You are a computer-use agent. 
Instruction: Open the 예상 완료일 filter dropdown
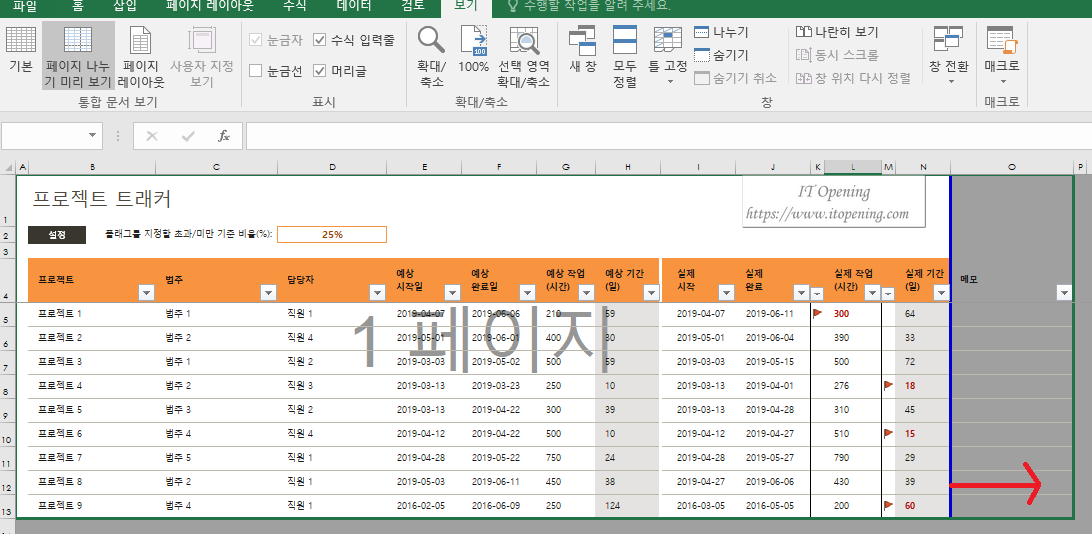[528, 293]
